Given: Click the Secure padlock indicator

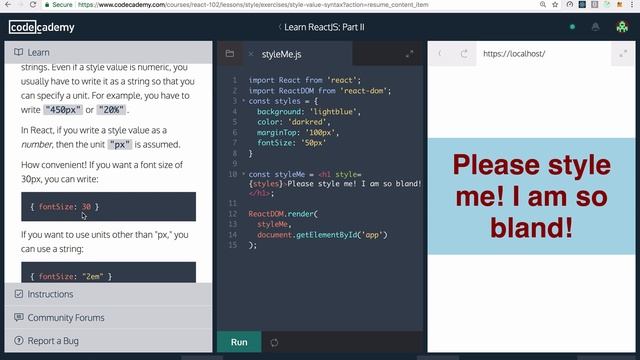Looking at the screenshot, I should click(x=58, y=5).
